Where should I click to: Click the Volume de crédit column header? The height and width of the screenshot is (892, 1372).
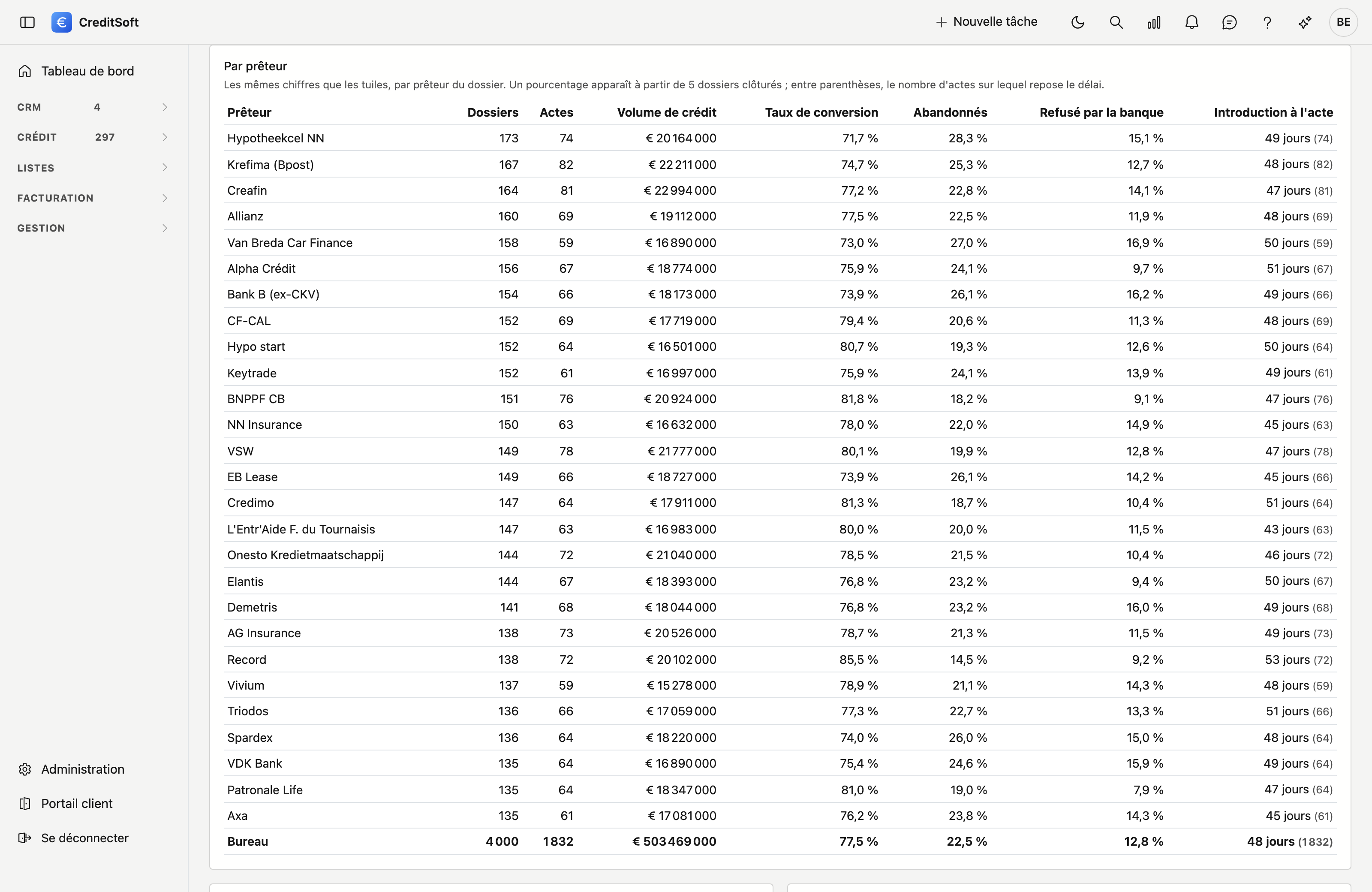click(667, 112)
